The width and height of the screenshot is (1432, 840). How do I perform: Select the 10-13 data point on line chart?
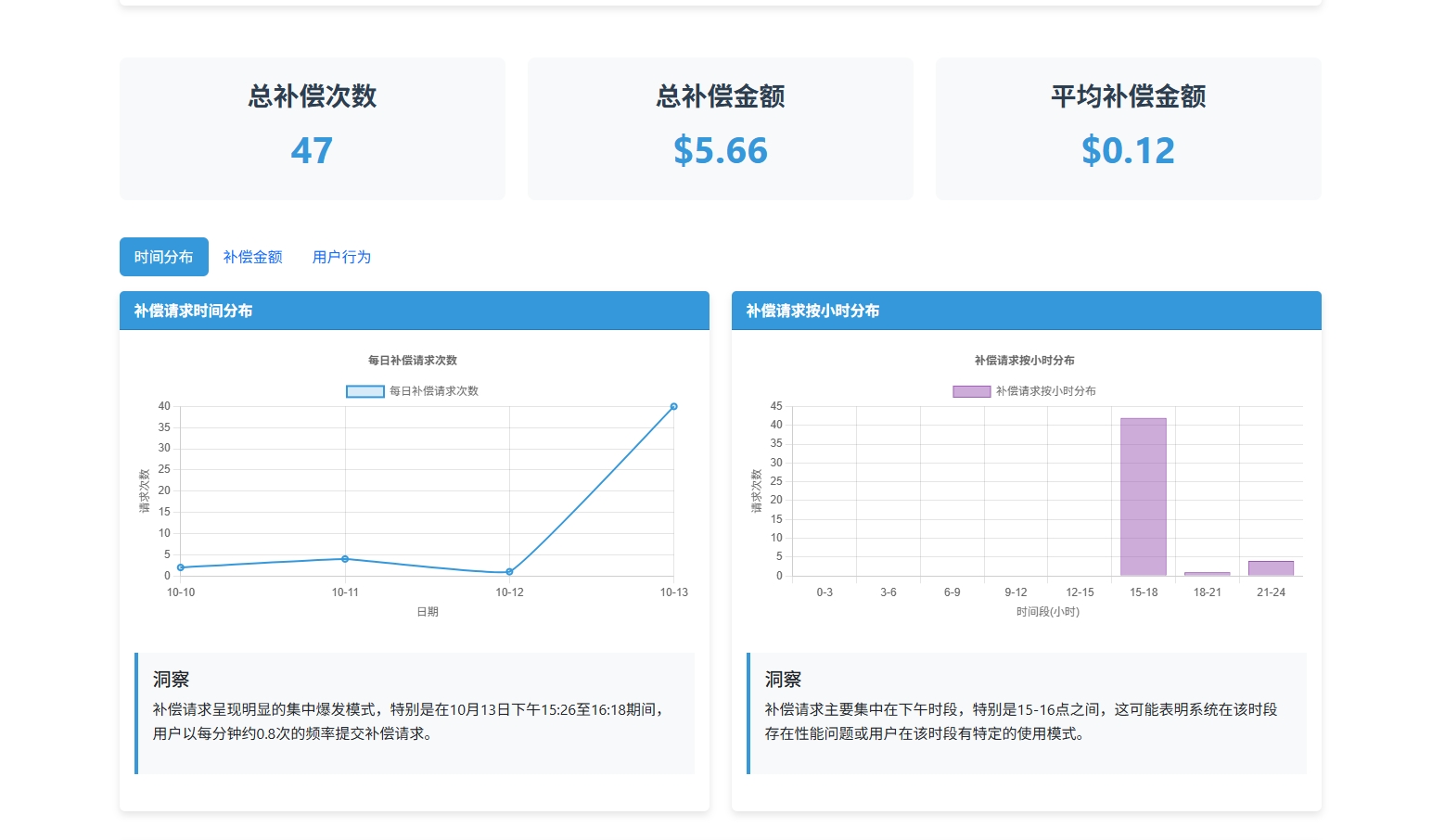(673, 405)
